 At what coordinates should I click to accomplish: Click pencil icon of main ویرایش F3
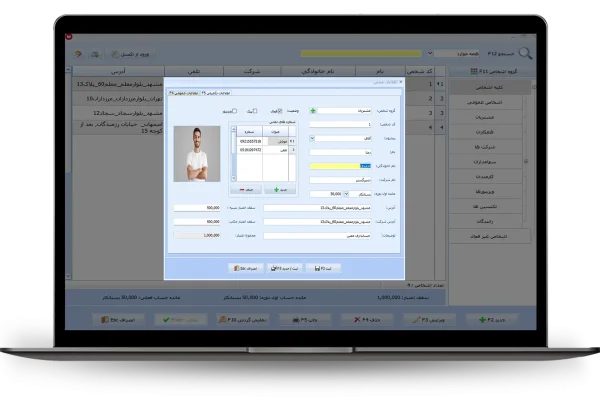point(417,319)
